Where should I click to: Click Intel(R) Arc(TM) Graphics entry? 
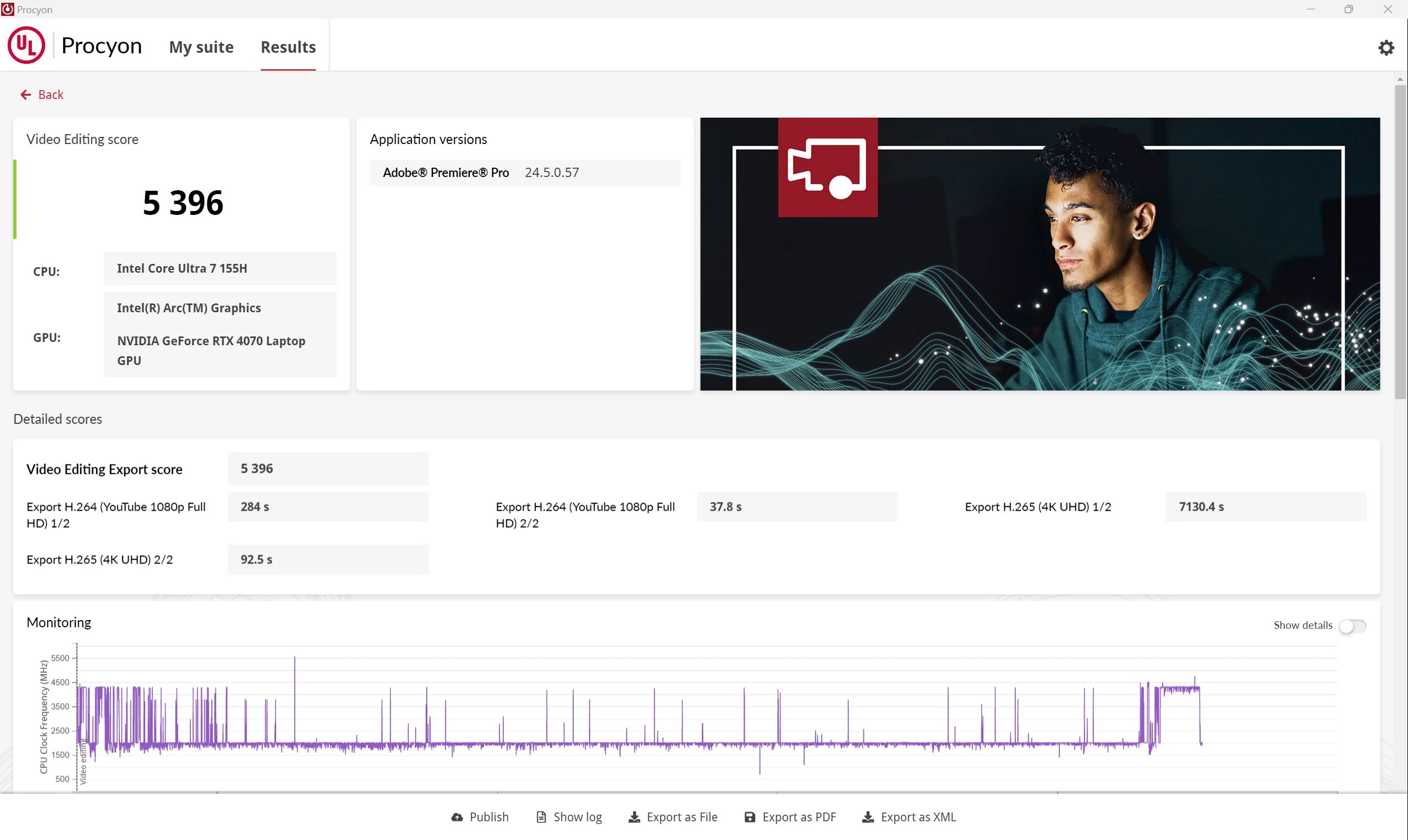point(189,308)
